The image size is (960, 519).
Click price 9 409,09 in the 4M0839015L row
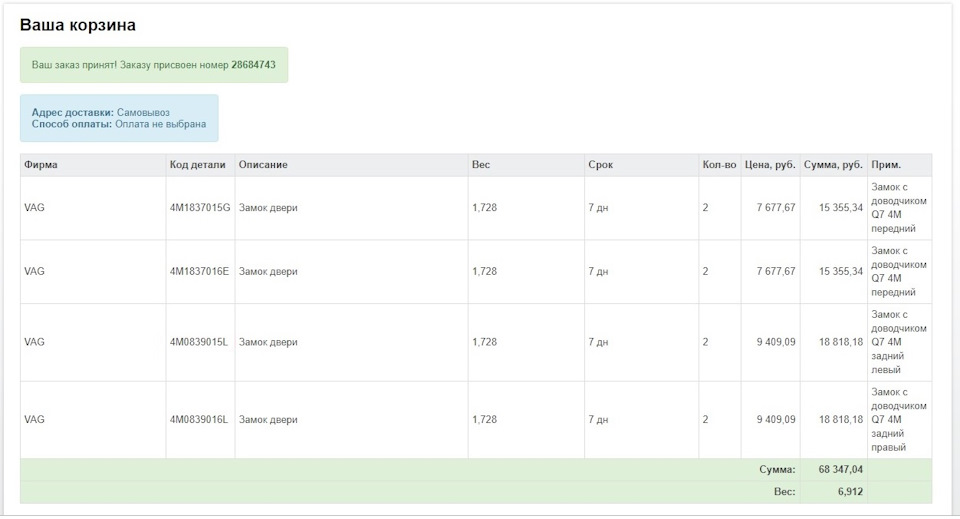776,342
